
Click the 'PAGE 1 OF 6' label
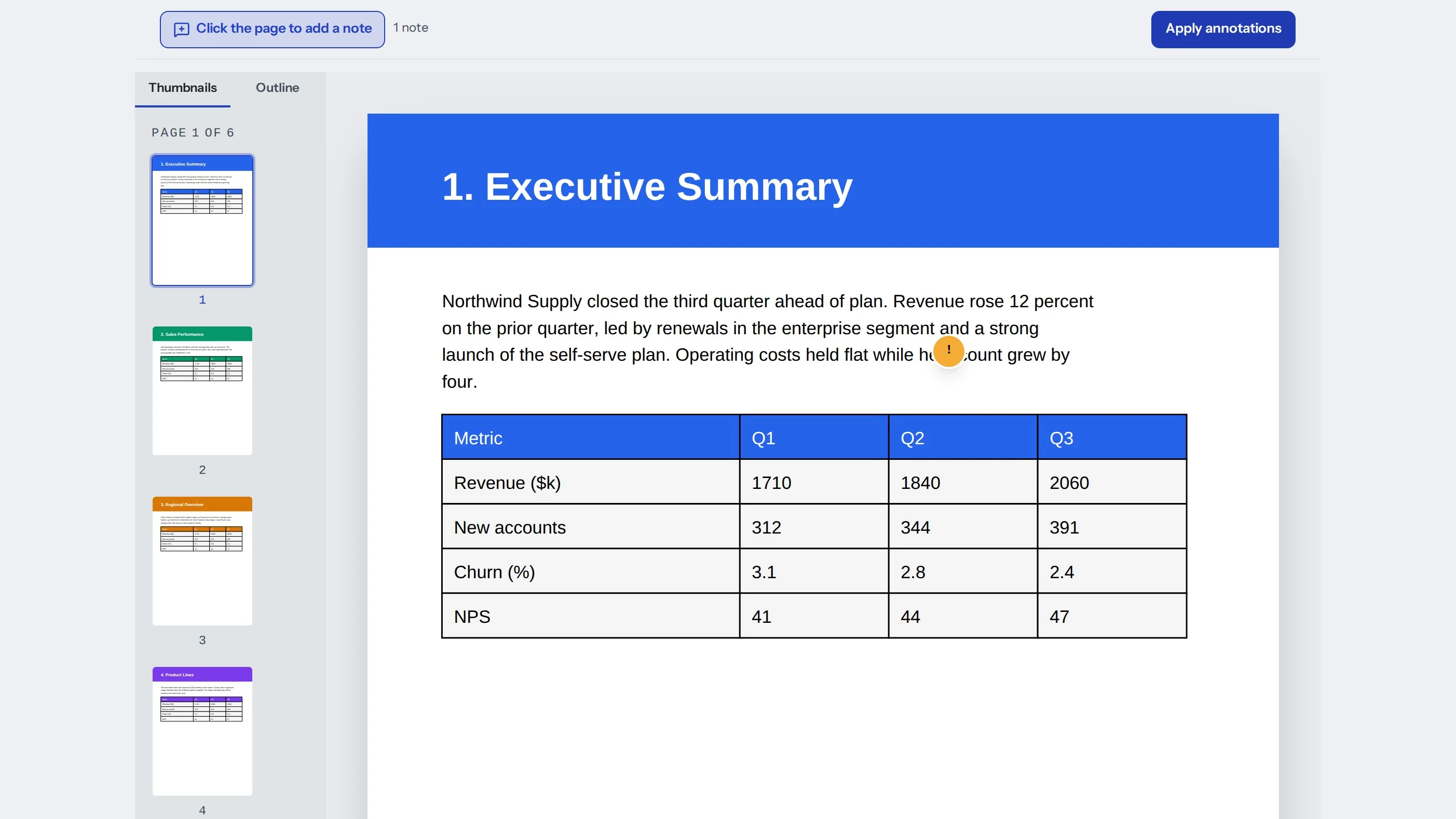tap(193, 132)
